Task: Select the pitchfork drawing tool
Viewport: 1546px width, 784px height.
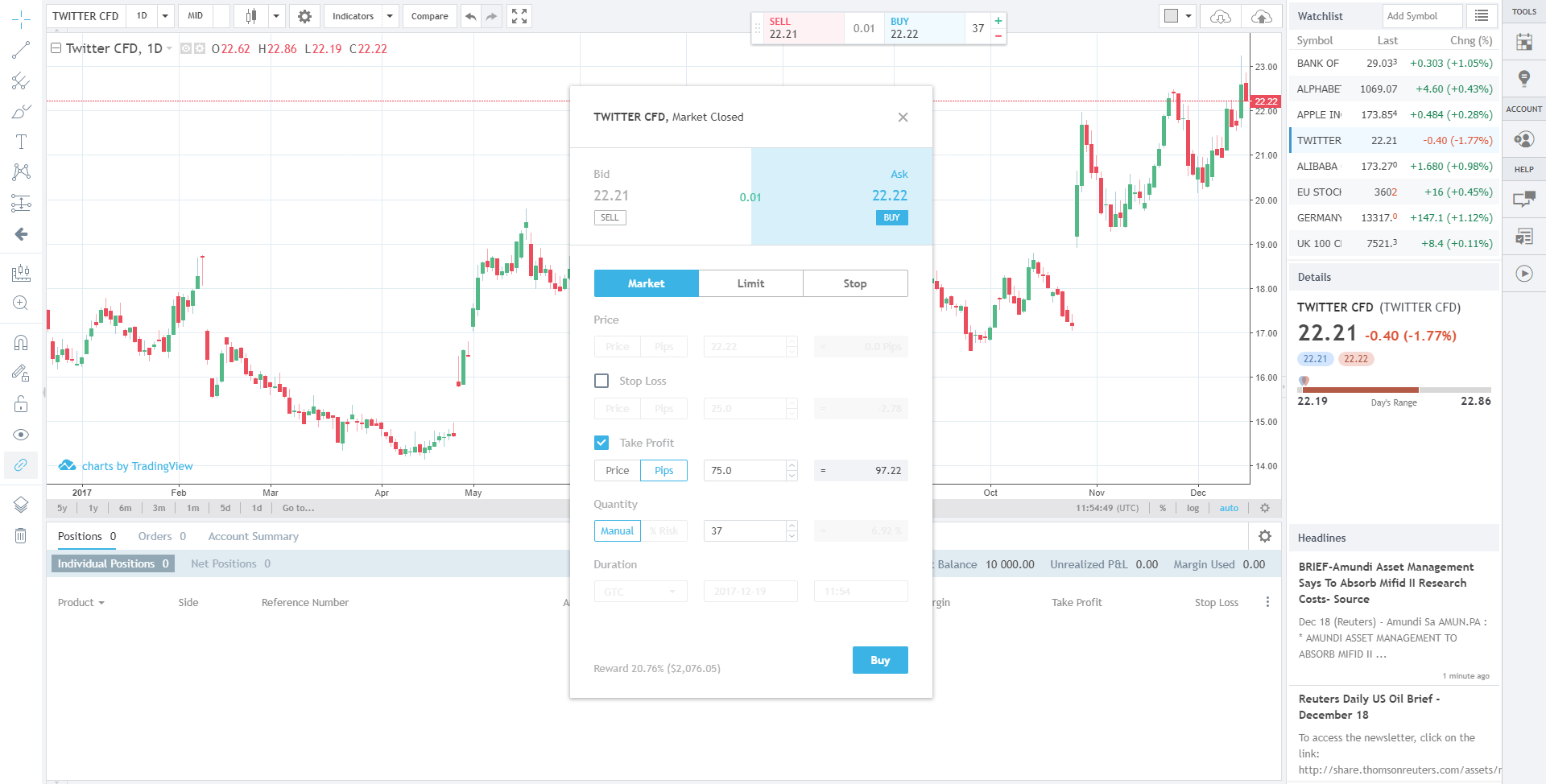Action: pos(21,80)
